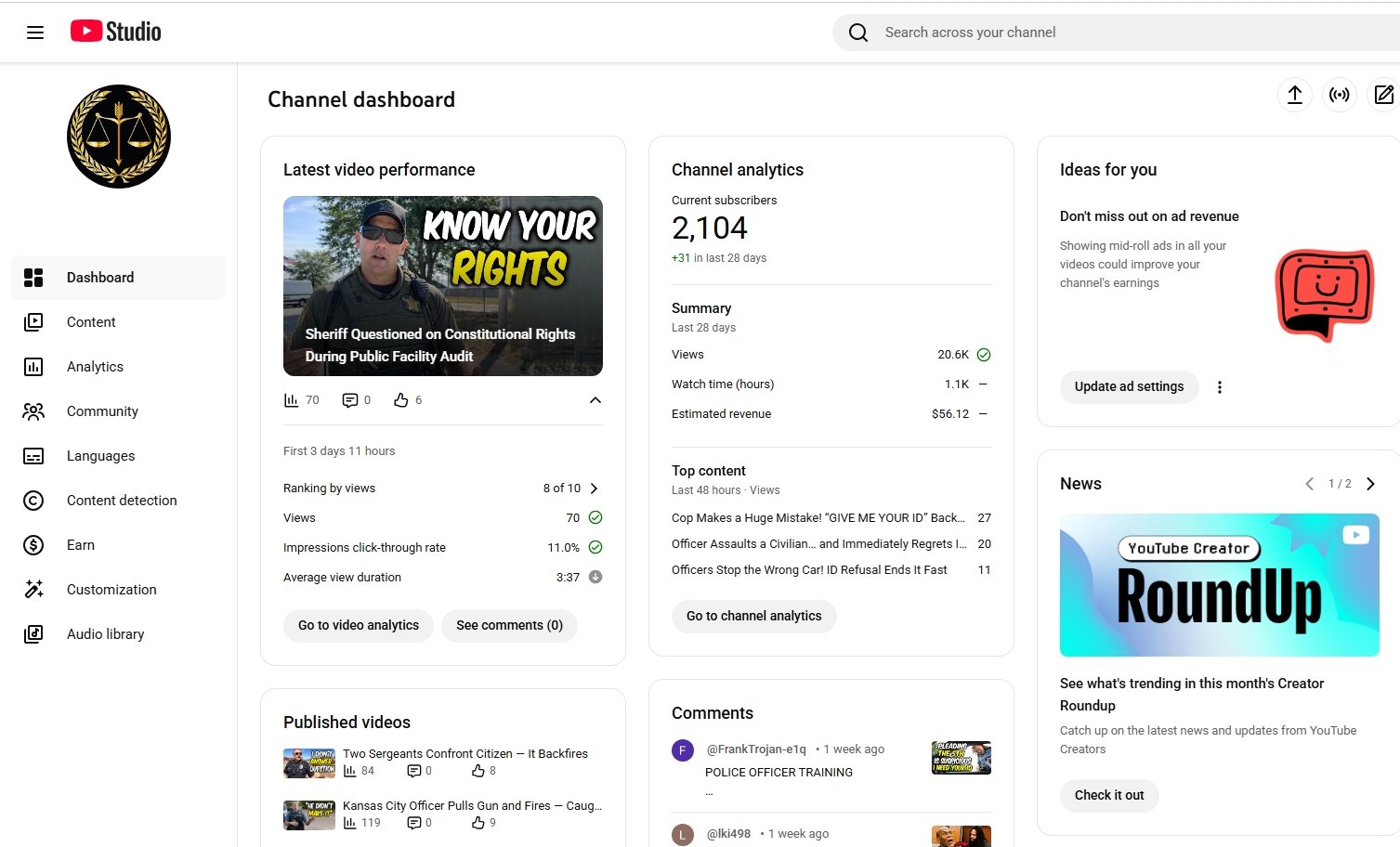Click the upload videos arrow icon
The height and width of the screenshot is (847, 1400).
[1295, 95]
